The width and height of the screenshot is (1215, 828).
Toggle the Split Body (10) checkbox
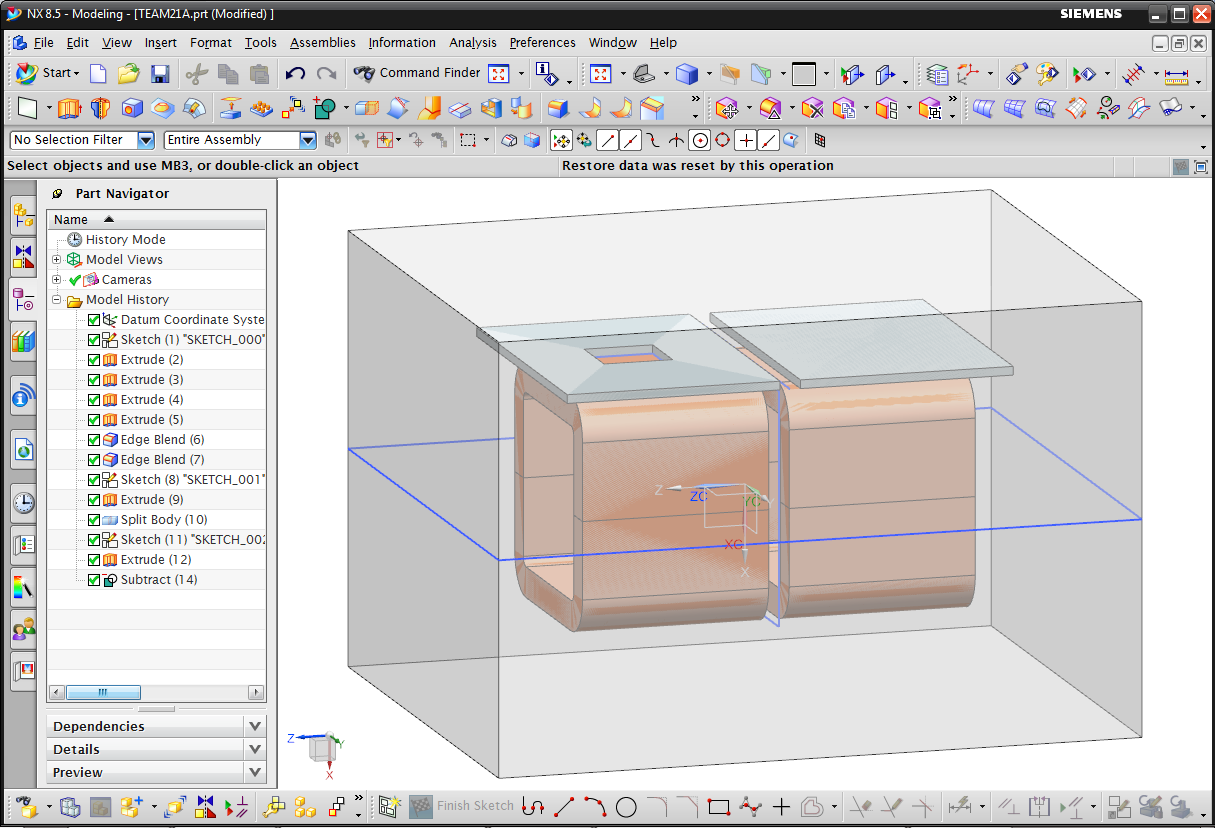94,520
